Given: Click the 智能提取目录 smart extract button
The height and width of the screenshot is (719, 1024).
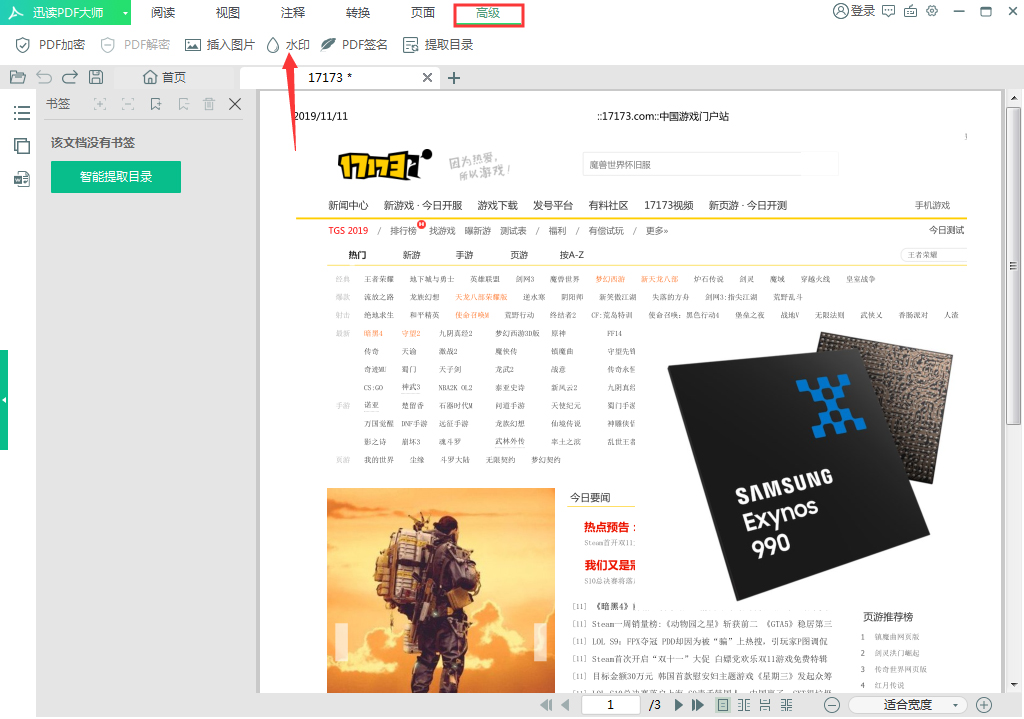Looking at the screenshot, I should [x=115, y=176].
